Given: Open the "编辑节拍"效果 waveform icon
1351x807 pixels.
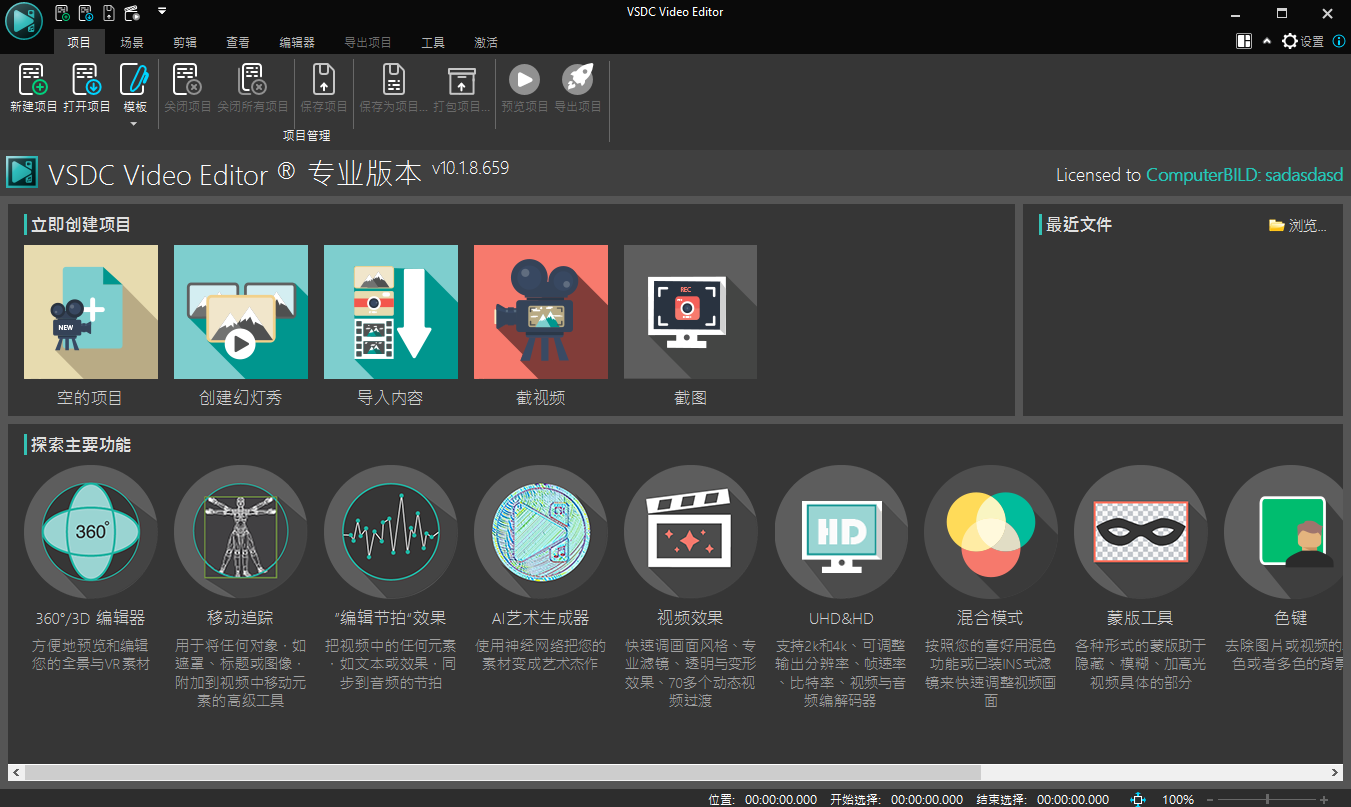Looking at the screenshot, I should tap(391, 532).
